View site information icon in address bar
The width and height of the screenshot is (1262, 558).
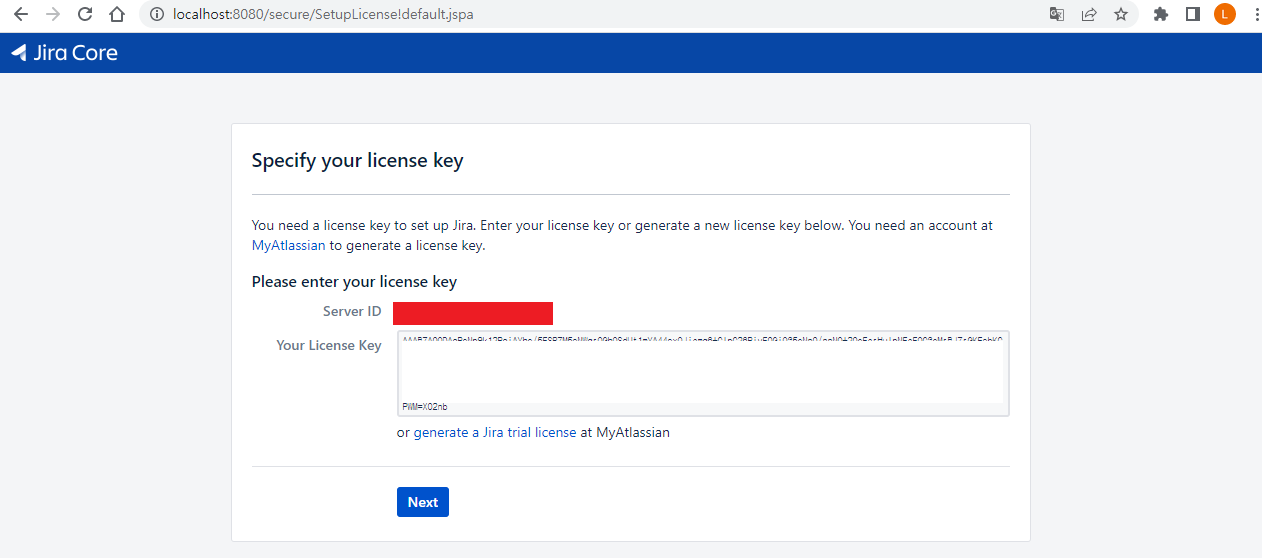tap(156, 14)
